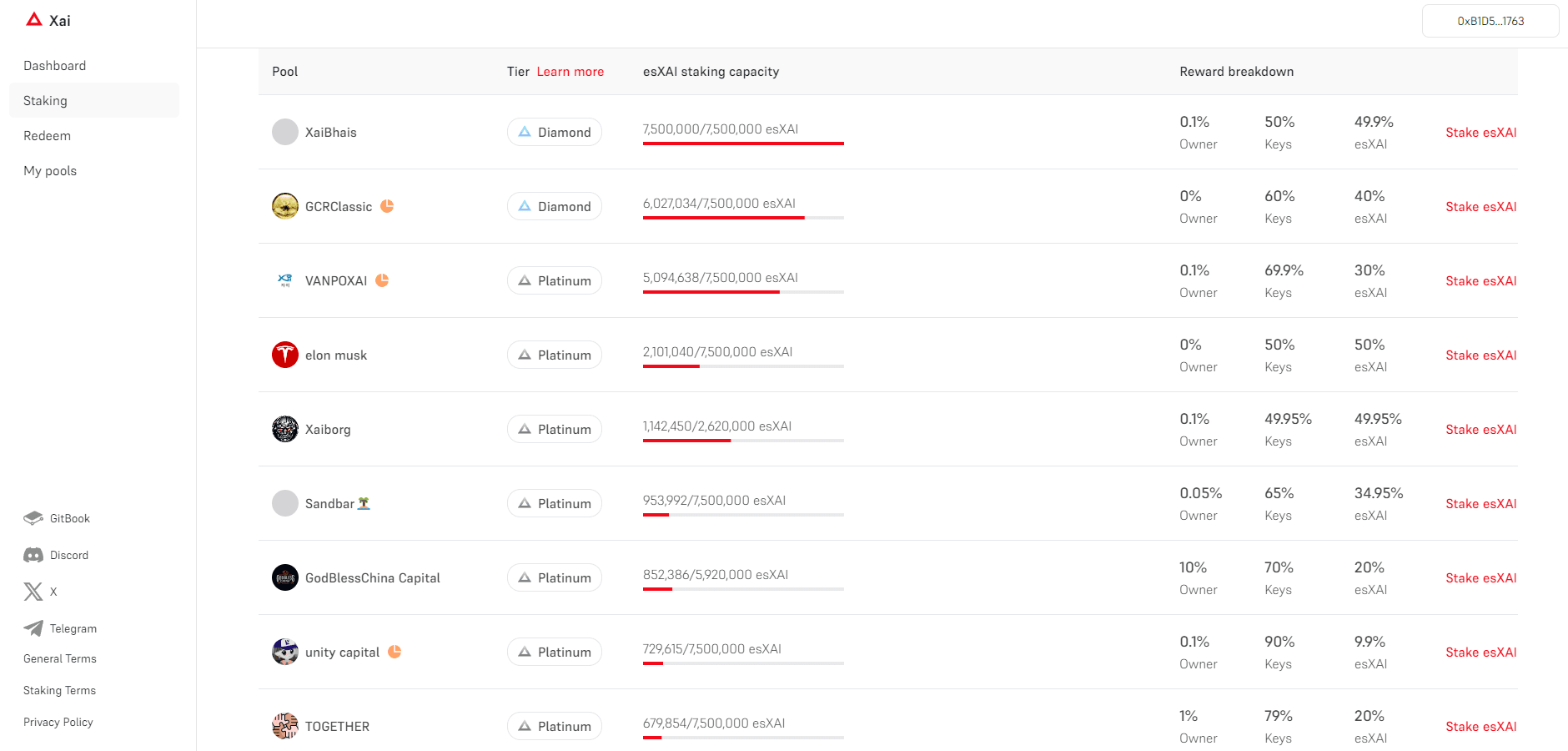Click the orange pie icon beside VANPOXAI
This screenshot has width=1568, height=751.
point(382,280)
